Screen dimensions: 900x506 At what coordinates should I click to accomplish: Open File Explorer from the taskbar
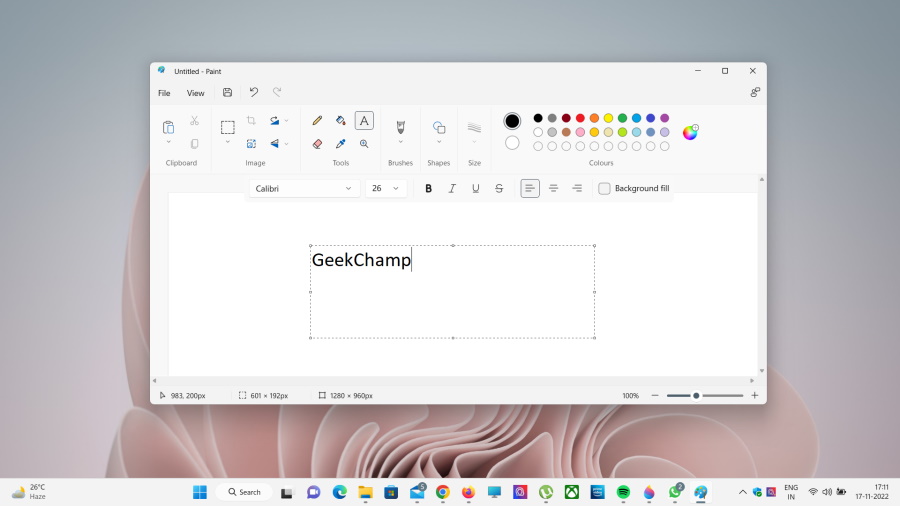click(x=365, y=492)
